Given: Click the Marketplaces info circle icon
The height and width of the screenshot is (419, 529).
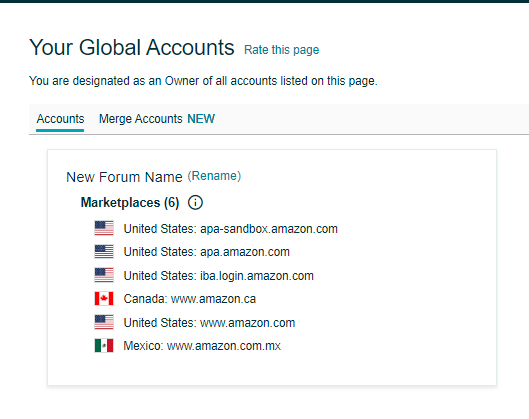Looking at the screenshot, I should click(x=195, y=203).
